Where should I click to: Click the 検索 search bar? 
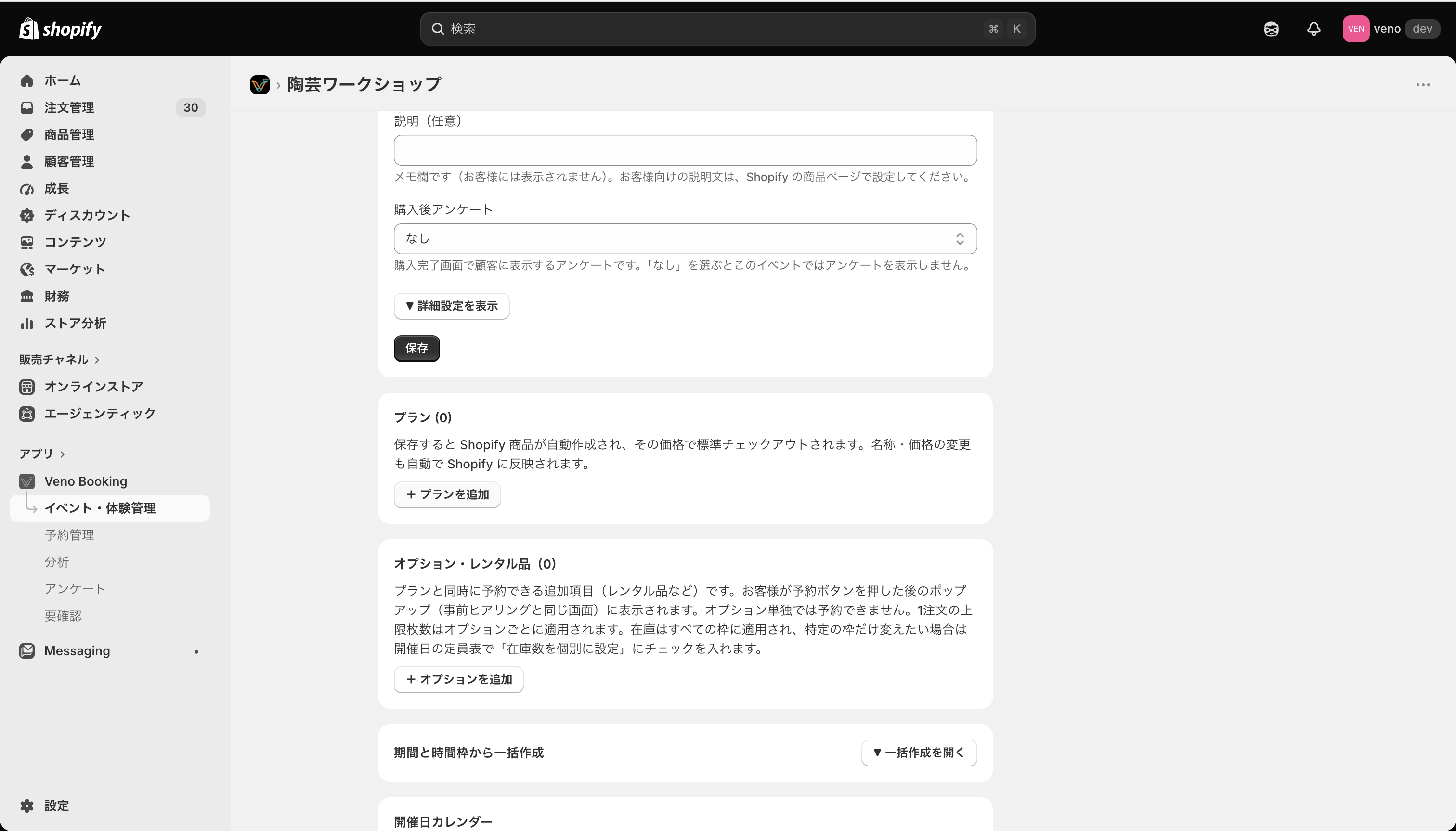click(728, 28)
